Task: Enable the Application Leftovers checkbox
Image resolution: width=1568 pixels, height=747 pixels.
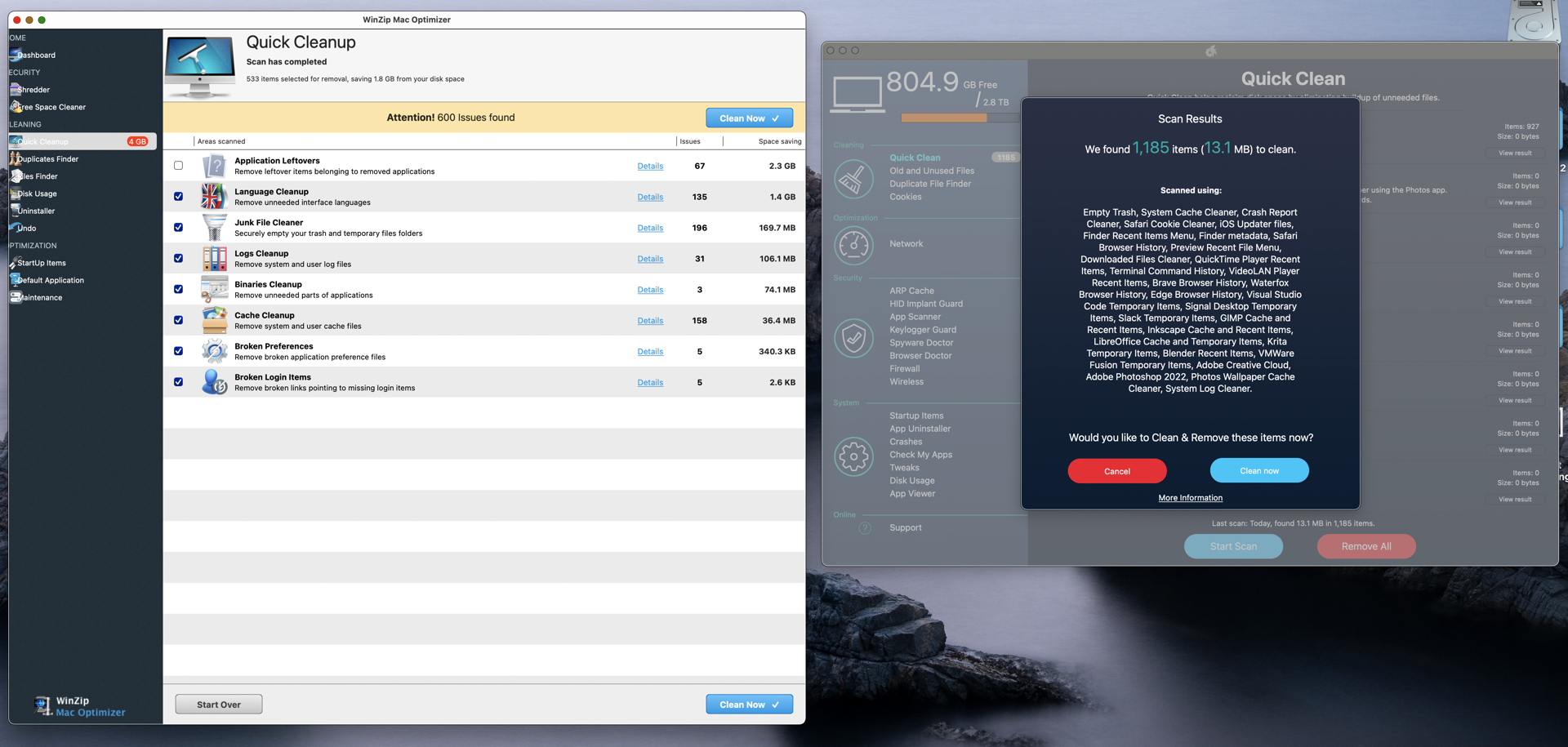Action: coord(178,165)
